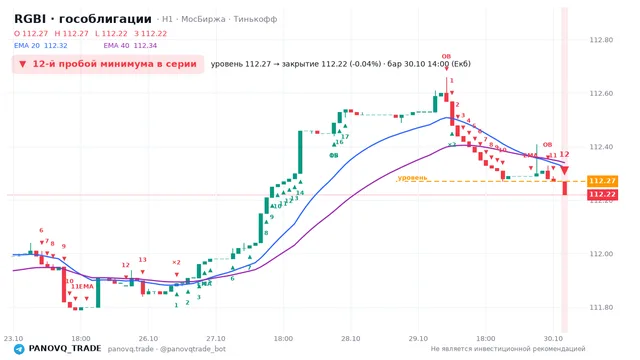Click the red triangle inside the breakout badge
Image resolution: width=640 pixels, height=360 pixels.
coord(23,64)
